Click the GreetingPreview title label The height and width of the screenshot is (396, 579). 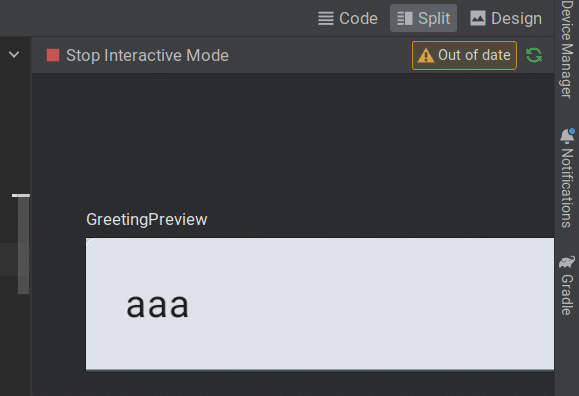click(x=147, y=219)
